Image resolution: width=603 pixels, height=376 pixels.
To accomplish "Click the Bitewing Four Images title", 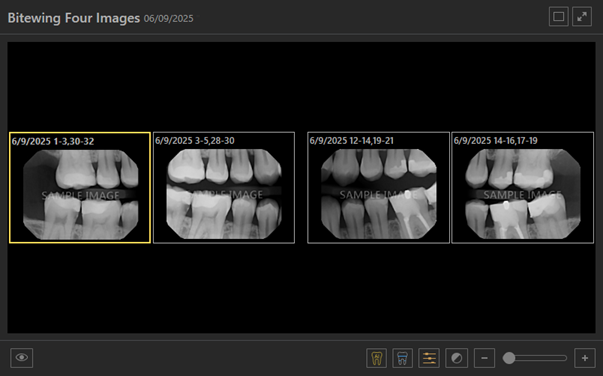I will coord(74,18).
